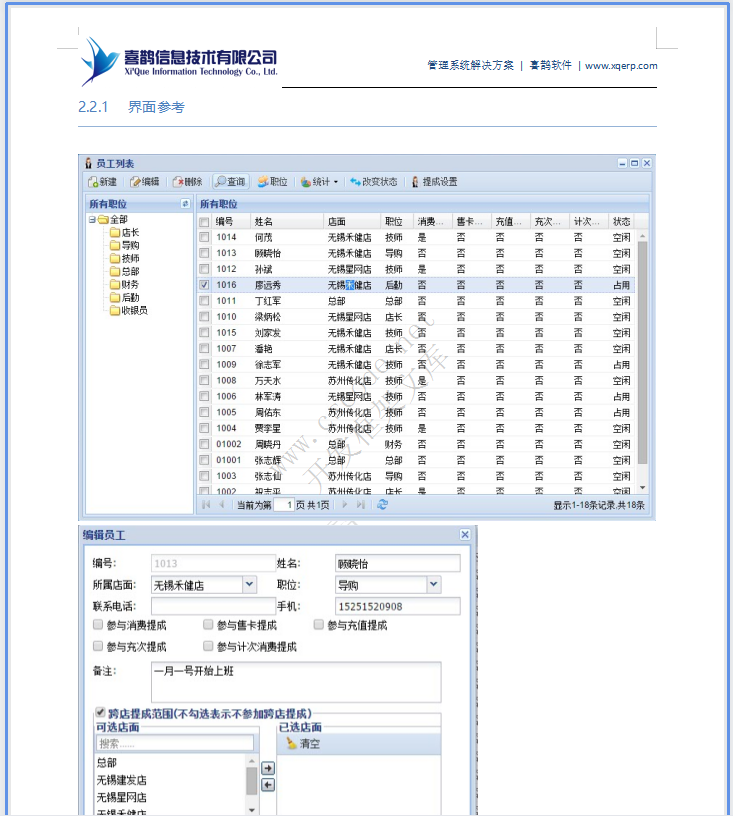The width and height of the screenshot is (733, 816).
Task: Enable 参与充次提成 checkbox
Action: 98,646
